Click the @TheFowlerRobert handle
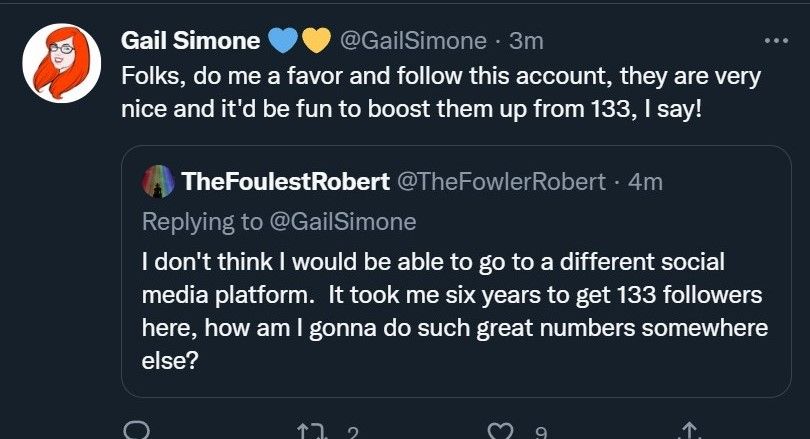The image size is (810, 439). point(502,181)
